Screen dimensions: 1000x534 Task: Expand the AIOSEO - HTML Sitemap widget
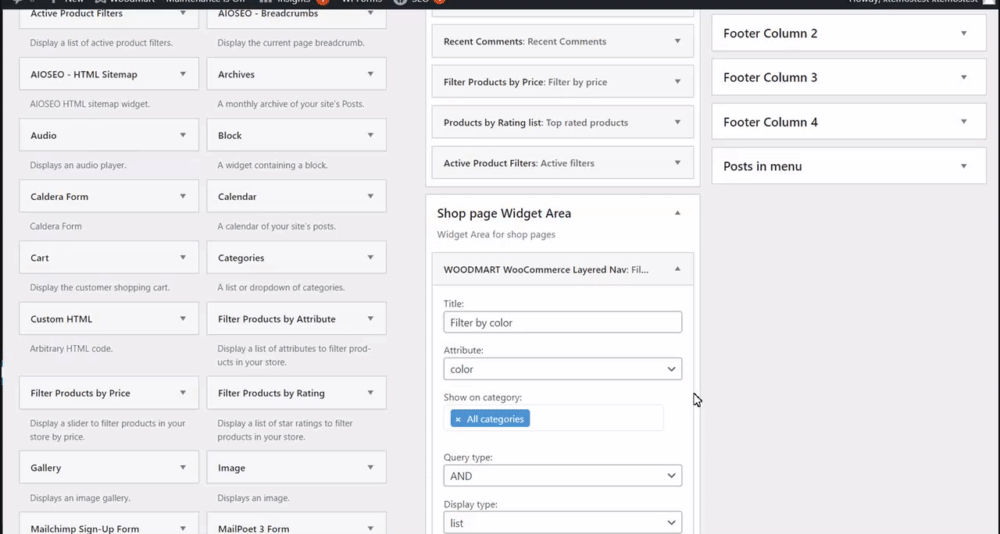183,74
